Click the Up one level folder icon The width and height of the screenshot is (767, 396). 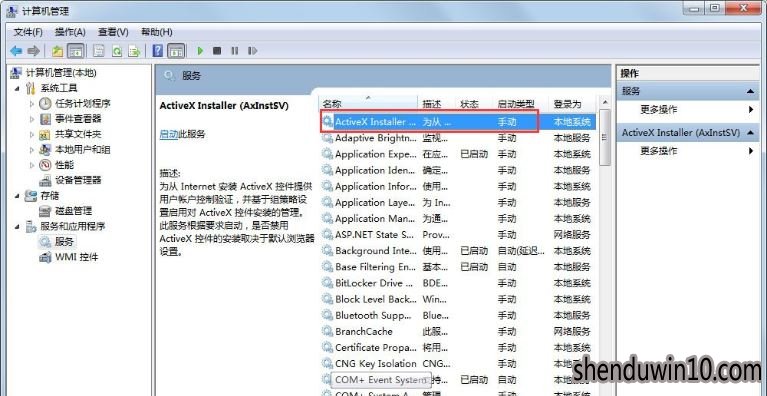tap(58, 51)
